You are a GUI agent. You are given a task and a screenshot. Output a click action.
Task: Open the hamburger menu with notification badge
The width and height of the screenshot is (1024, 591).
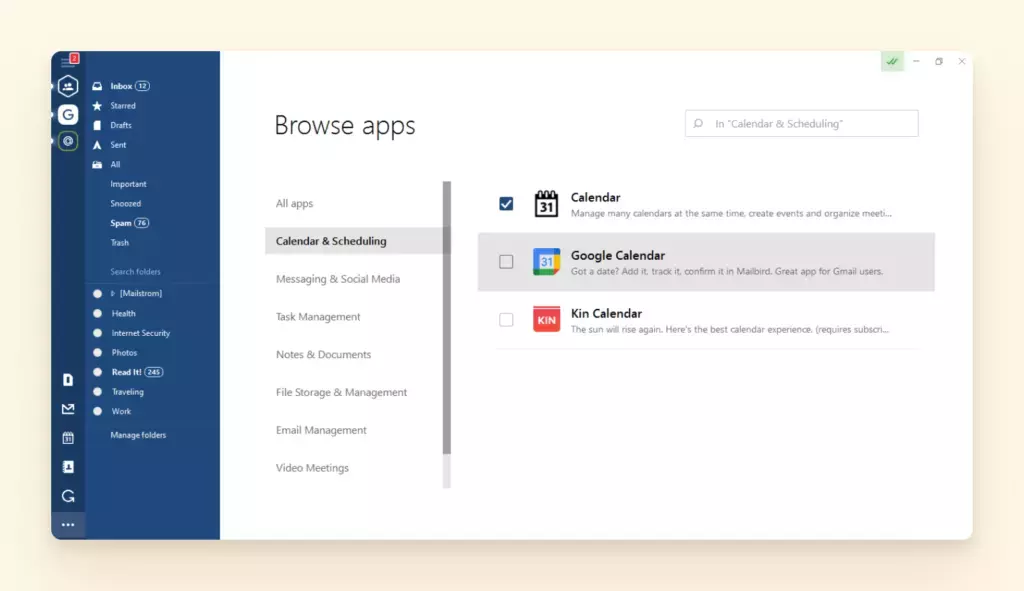pos(69,61)
